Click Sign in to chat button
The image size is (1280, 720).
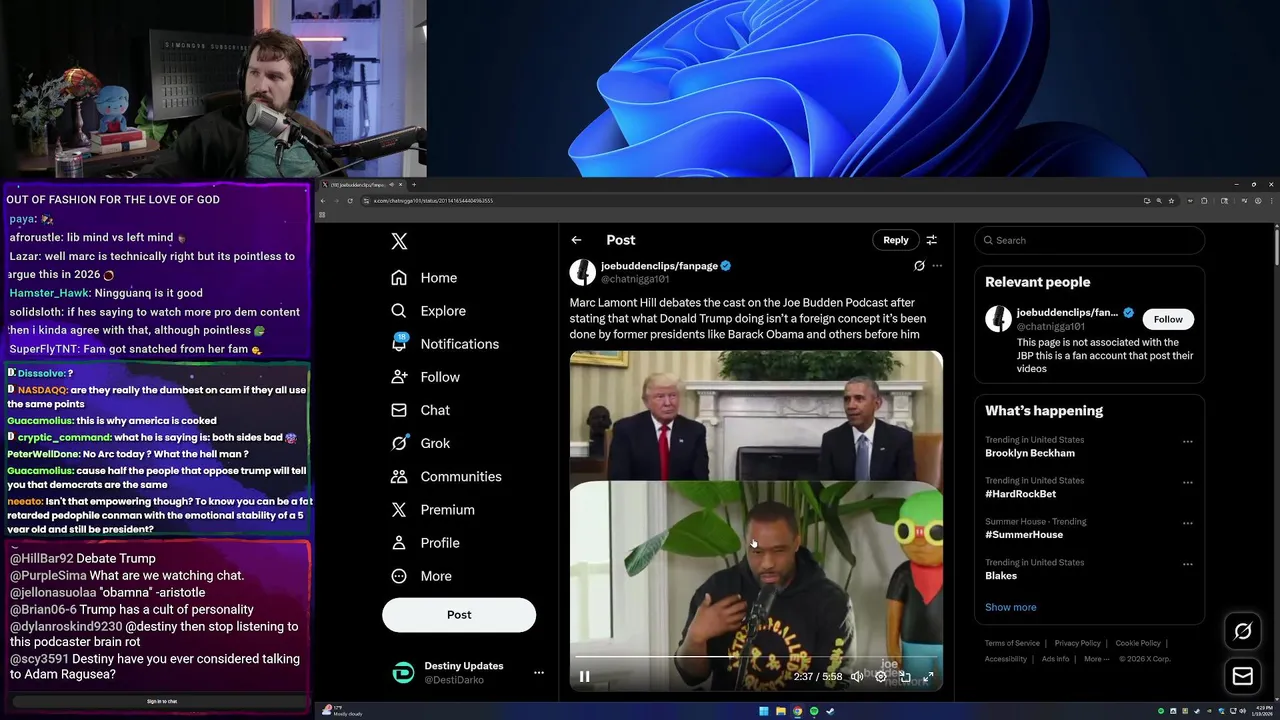pos(162,701)
